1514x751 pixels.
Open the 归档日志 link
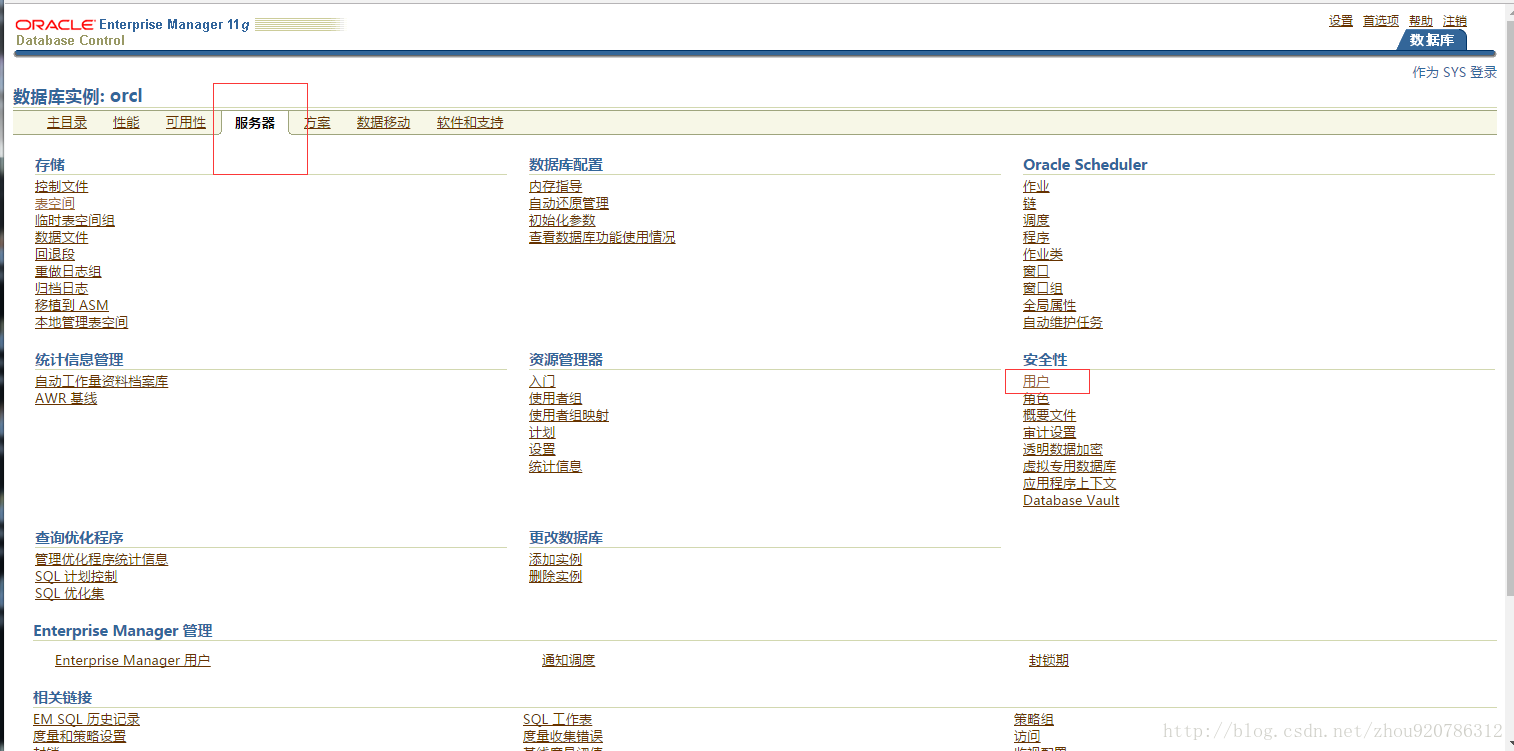(x=62, y=289)
